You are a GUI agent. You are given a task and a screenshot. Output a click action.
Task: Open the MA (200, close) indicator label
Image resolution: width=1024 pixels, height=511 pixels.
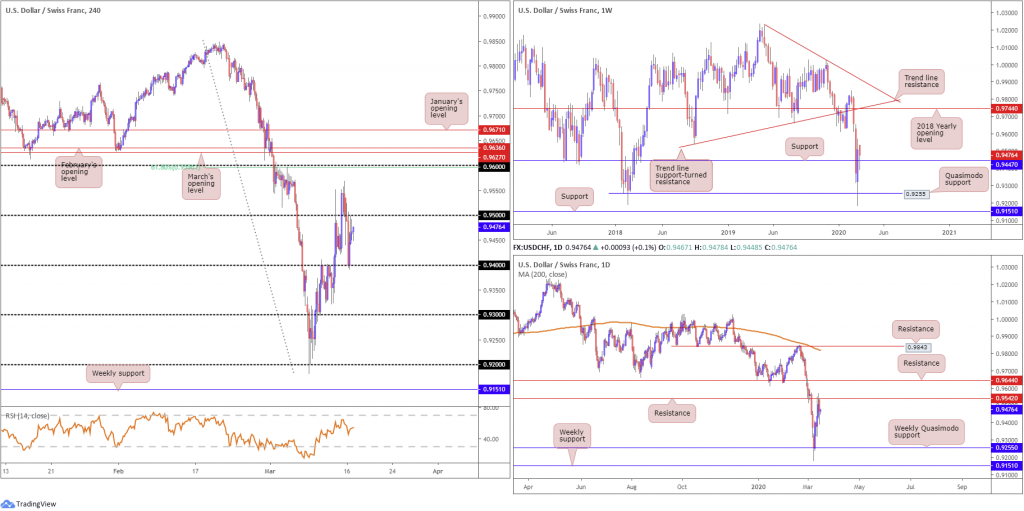pos(541,274)
